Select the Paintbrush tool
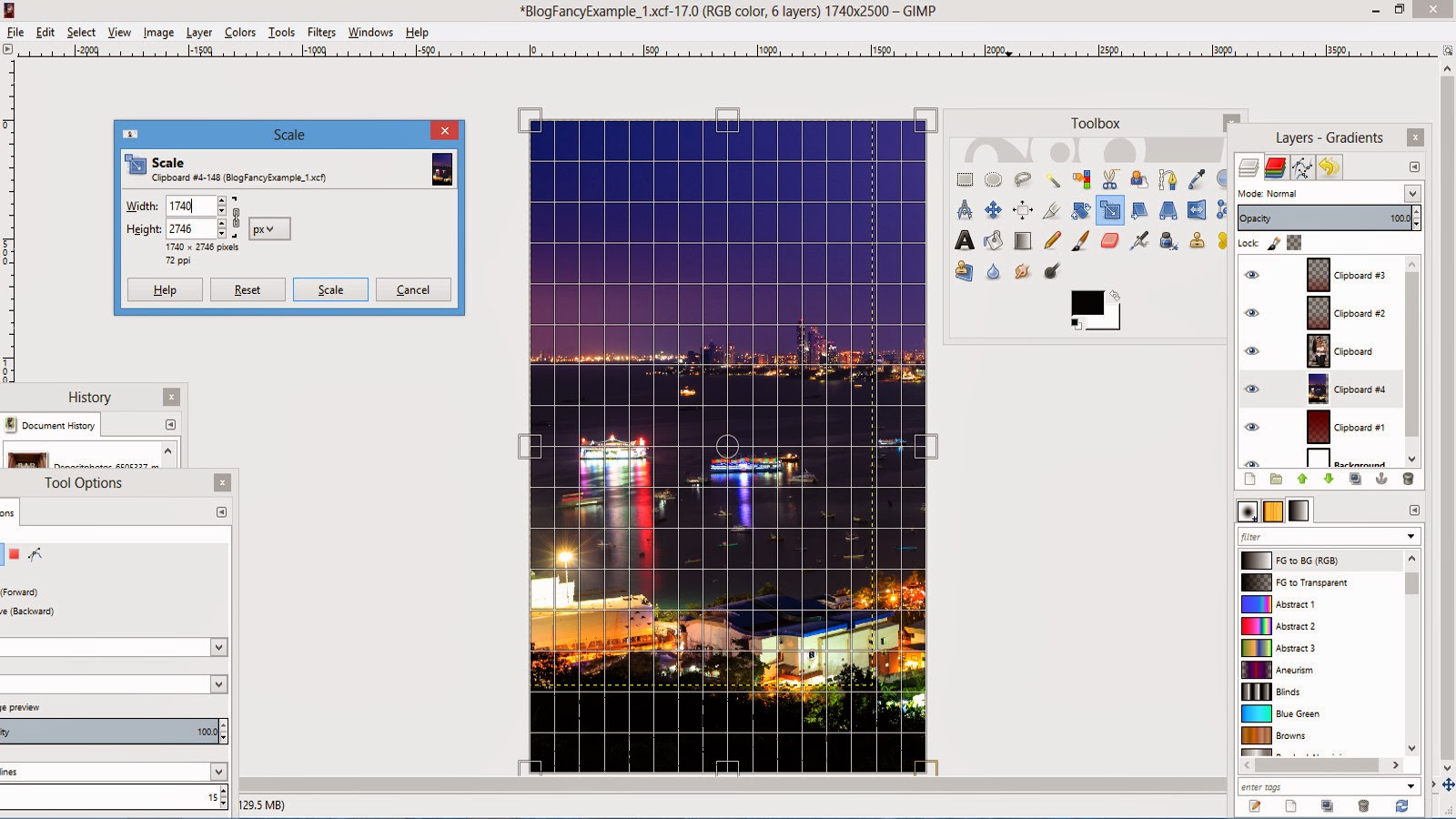 point(1081,240)
